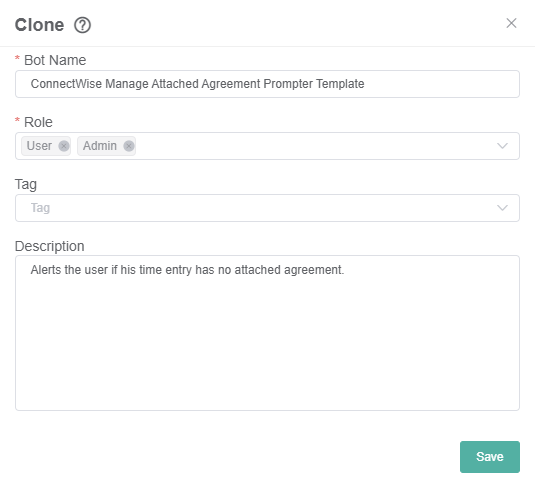The height and width of the screenshot is (500, 535).
Task: Click the Role field label
Action: click(x=38, y=122)
